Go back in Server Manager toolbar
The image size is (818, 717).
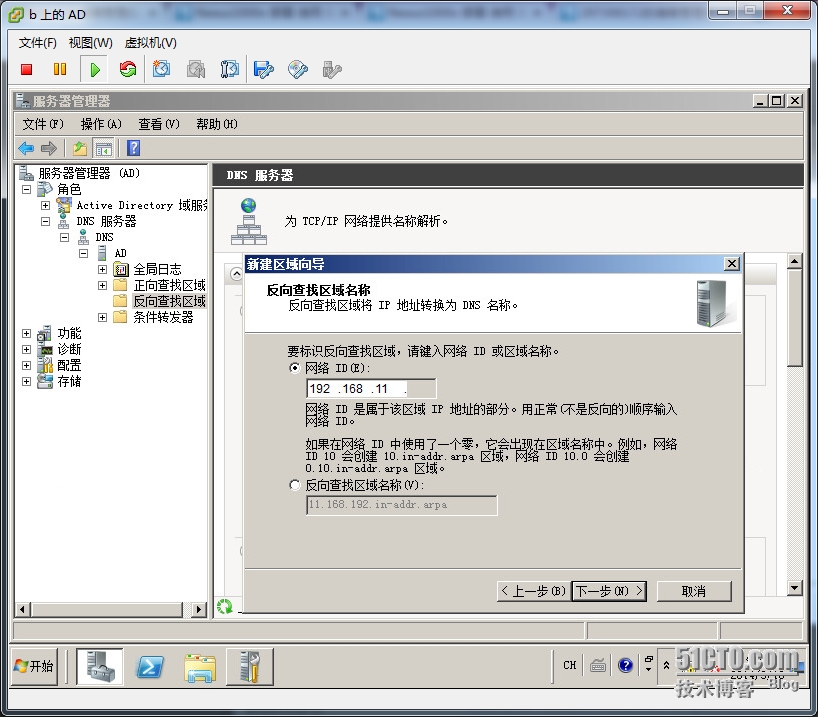[x=26, y=149]
